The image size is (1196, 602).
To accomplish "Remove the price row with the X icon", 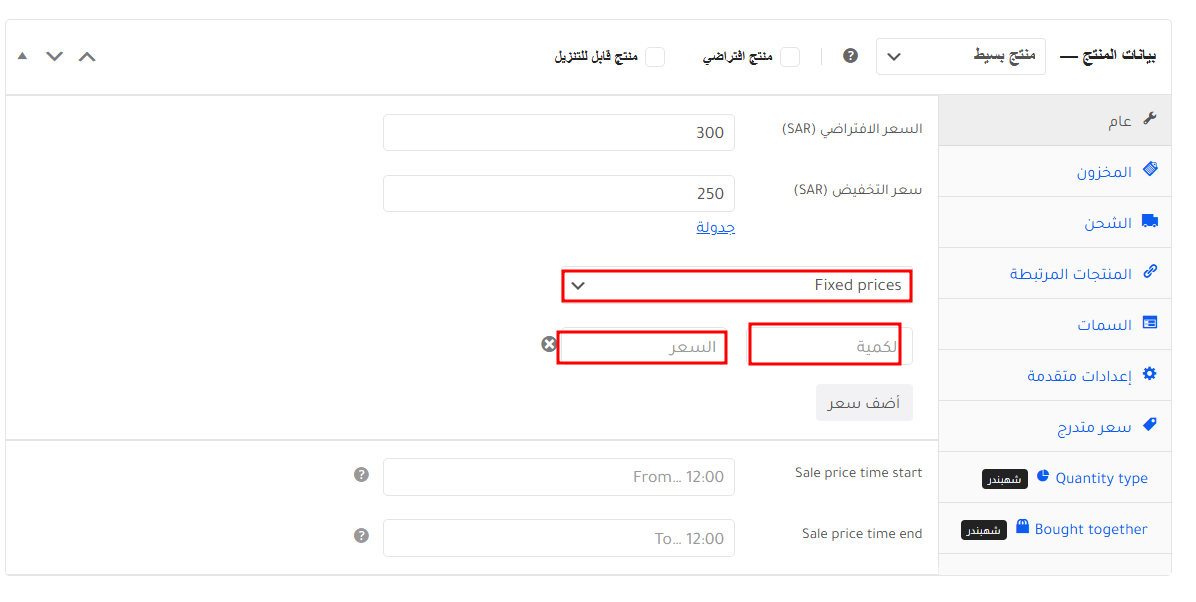I will click(x=549, y=344).
